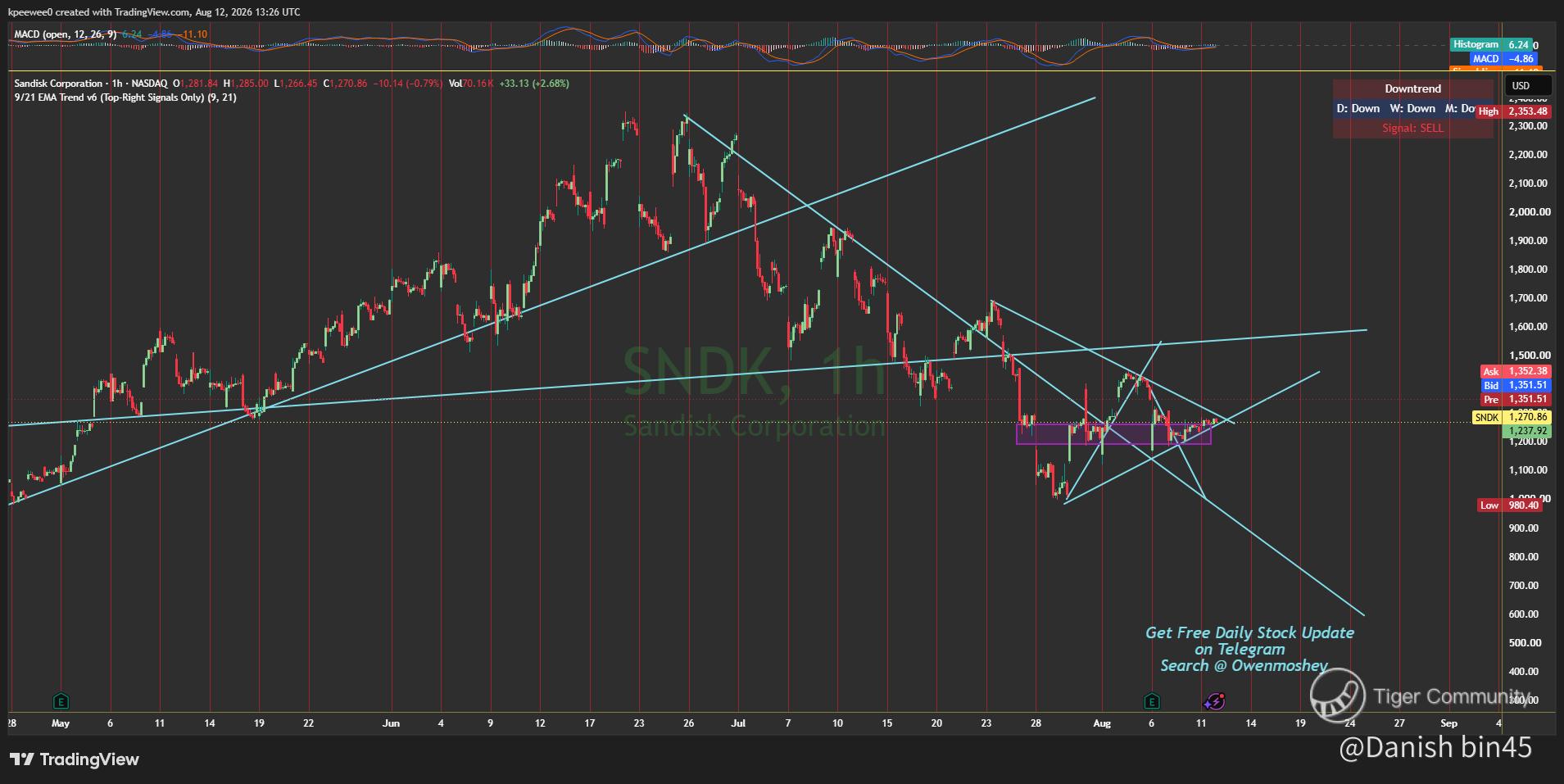The width and height of the screenshot is (1564, 784).
Task: Click the −10.14 (−0.79%) change value
Action: 406,84
